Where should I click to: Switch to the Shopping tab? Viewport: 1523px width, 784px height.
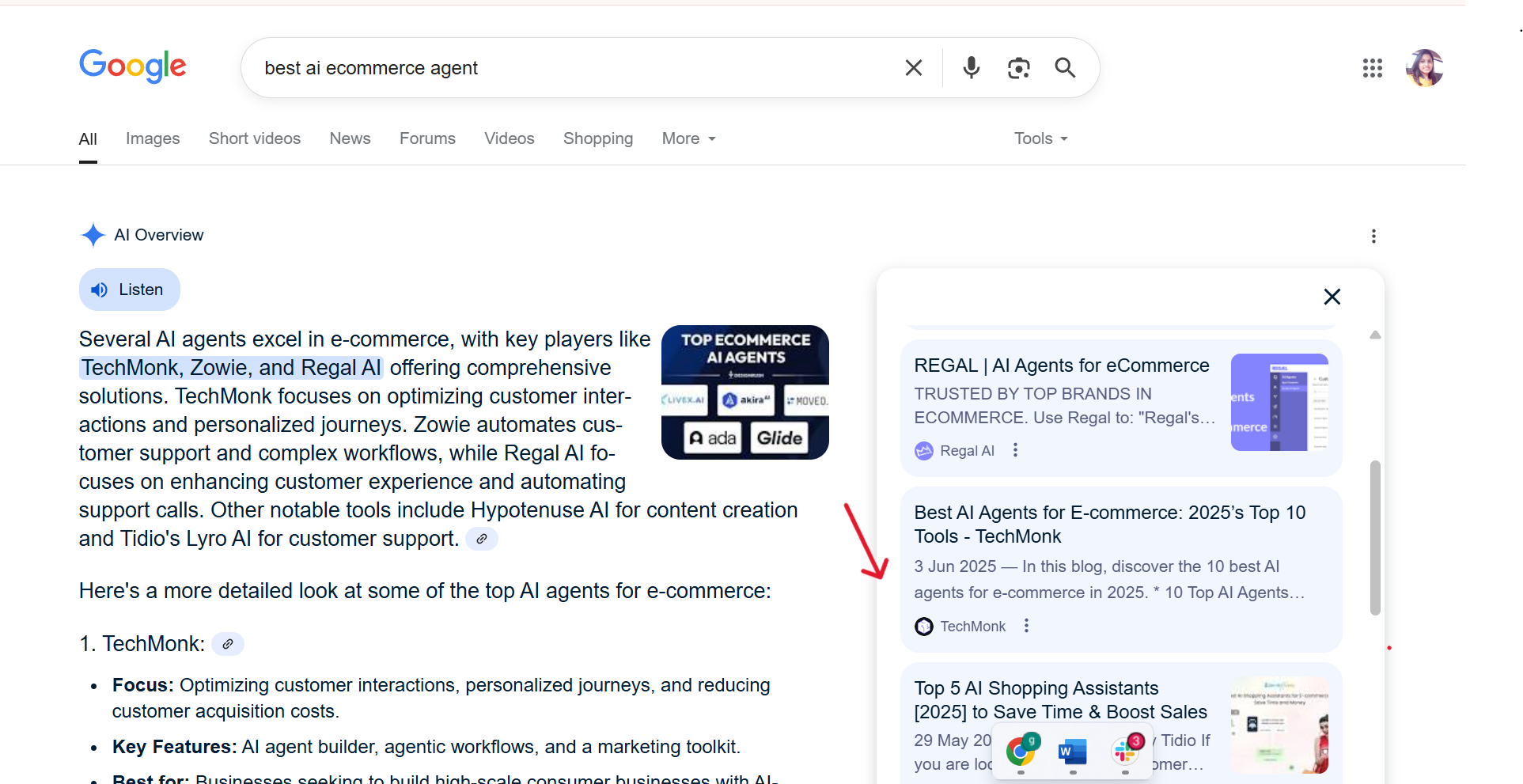[598, 138]
